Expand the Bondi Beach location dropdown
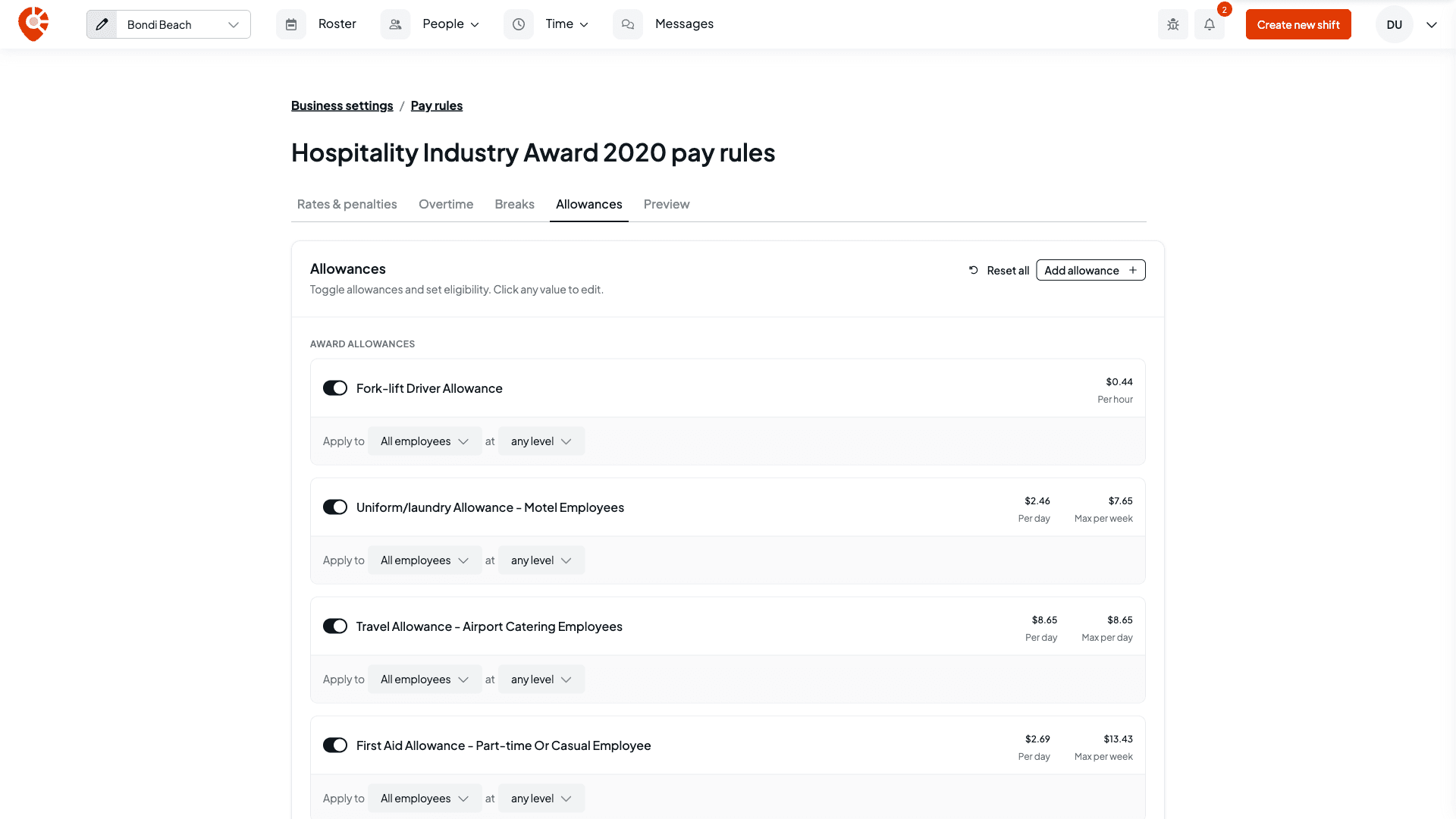 click(183, 24)
